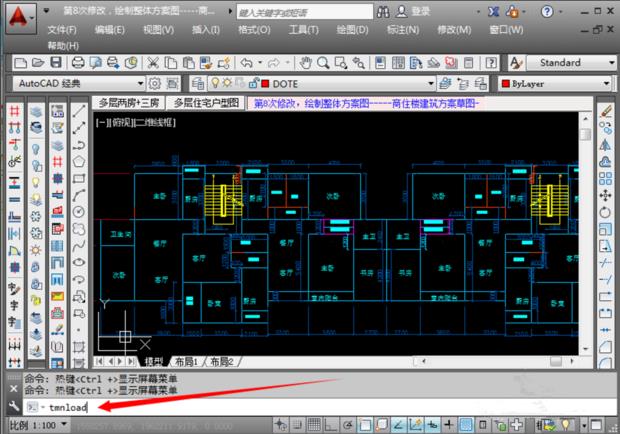This screenshot has width=620, height=434.
Task: Activate Zoom Realtime magnifier tool
Action: (x=323, y=62)
